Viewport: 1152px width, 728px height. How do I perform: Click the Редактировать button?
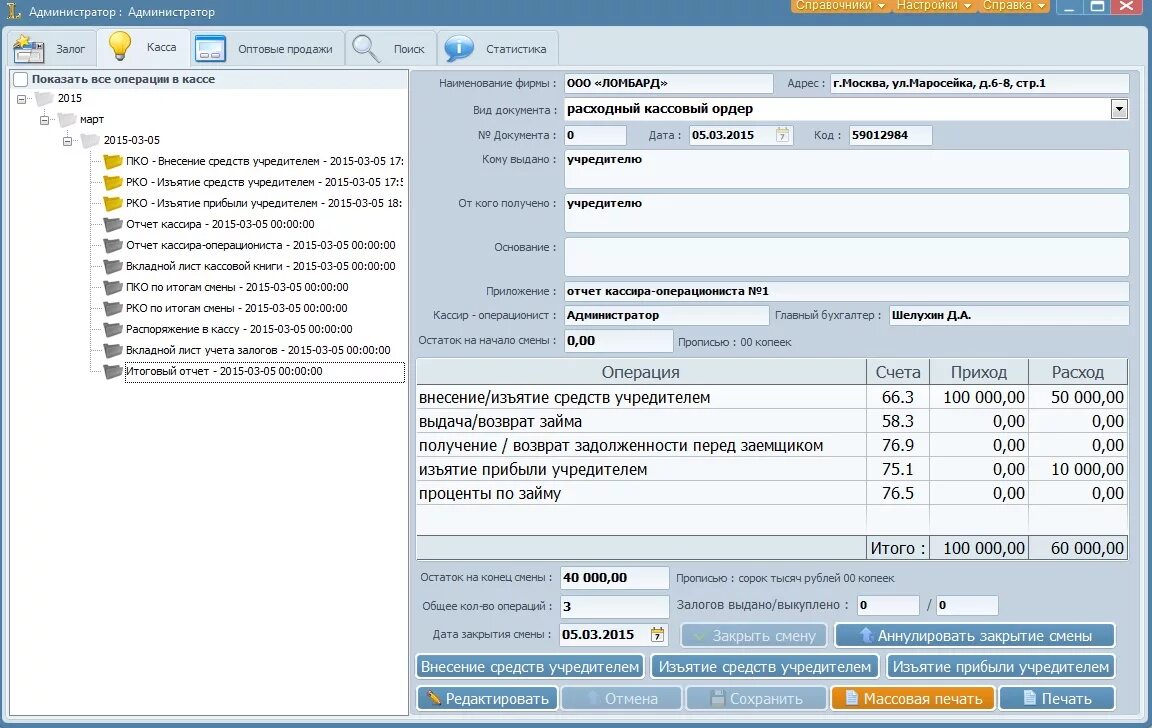point(488,699)
